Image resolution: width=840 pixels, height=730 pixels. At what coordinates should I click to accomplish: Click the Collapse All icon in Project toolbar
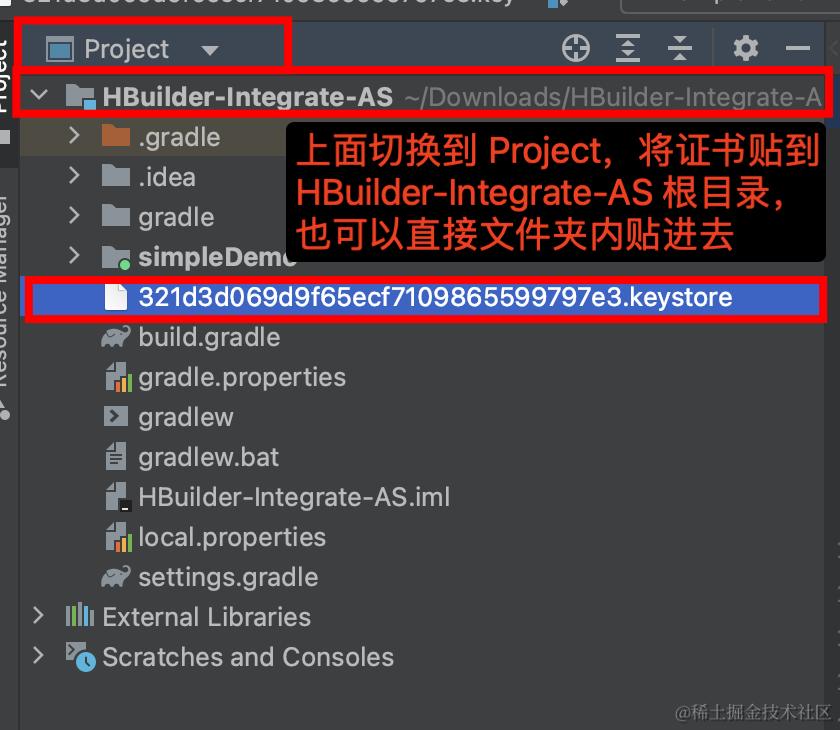680,48
